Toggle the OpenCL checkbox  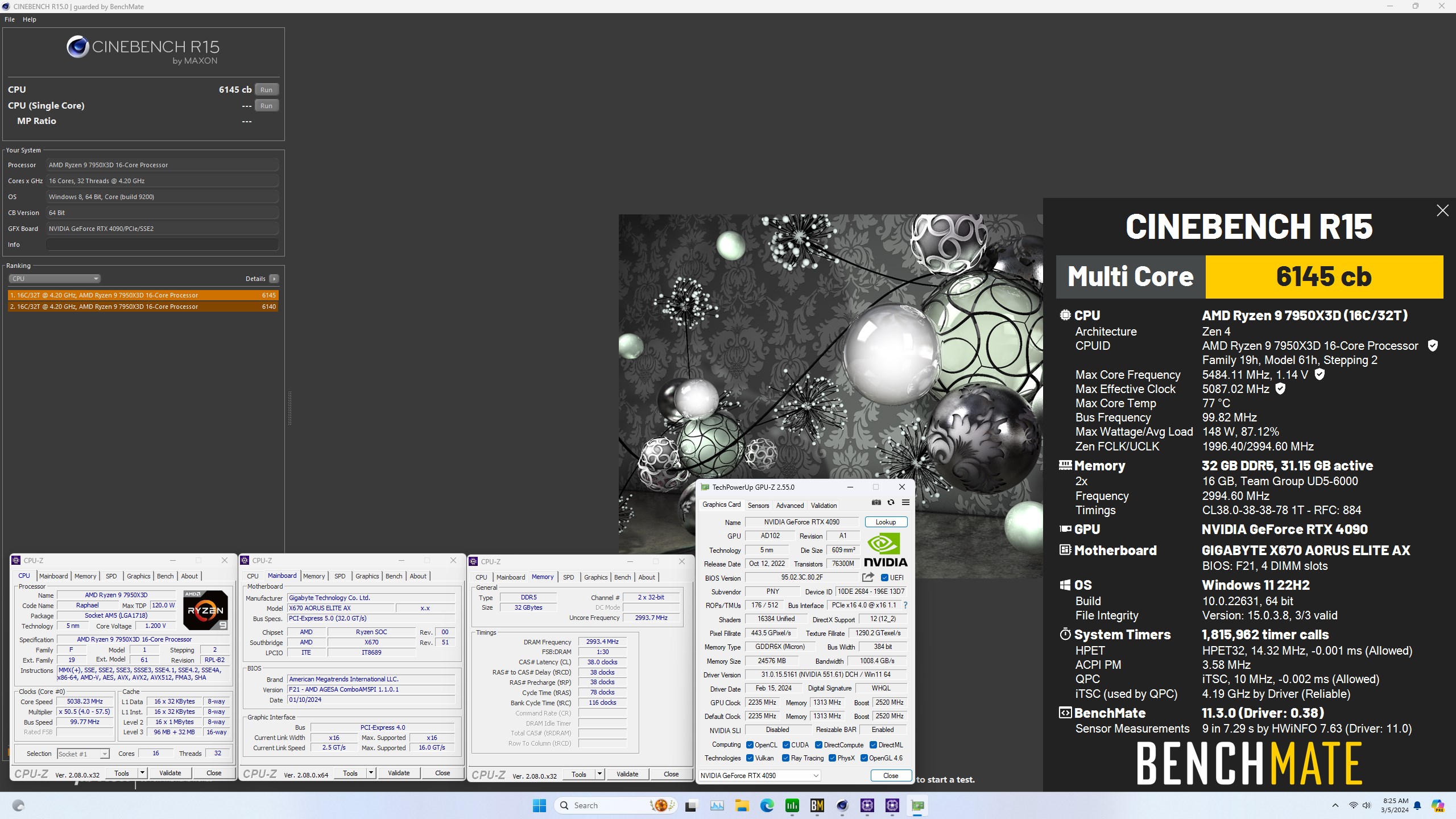pyautogui.click(x=750, y=744)
